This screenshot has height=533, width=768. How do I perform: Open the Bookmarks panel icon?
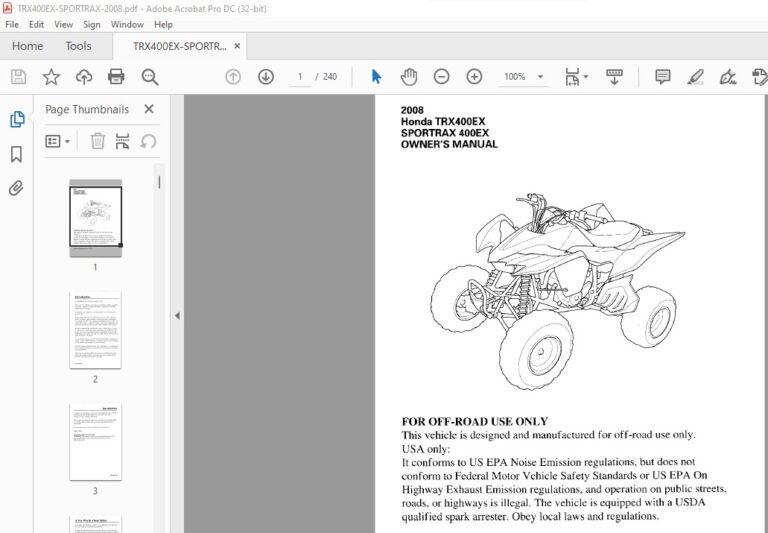[x=16, y=154]
